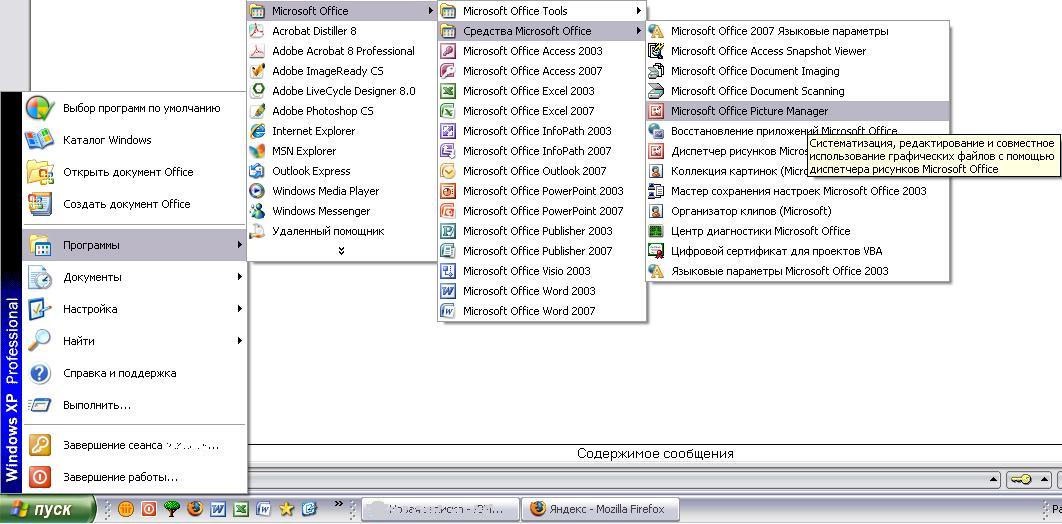Start Windows Media Player

[341, 191]
